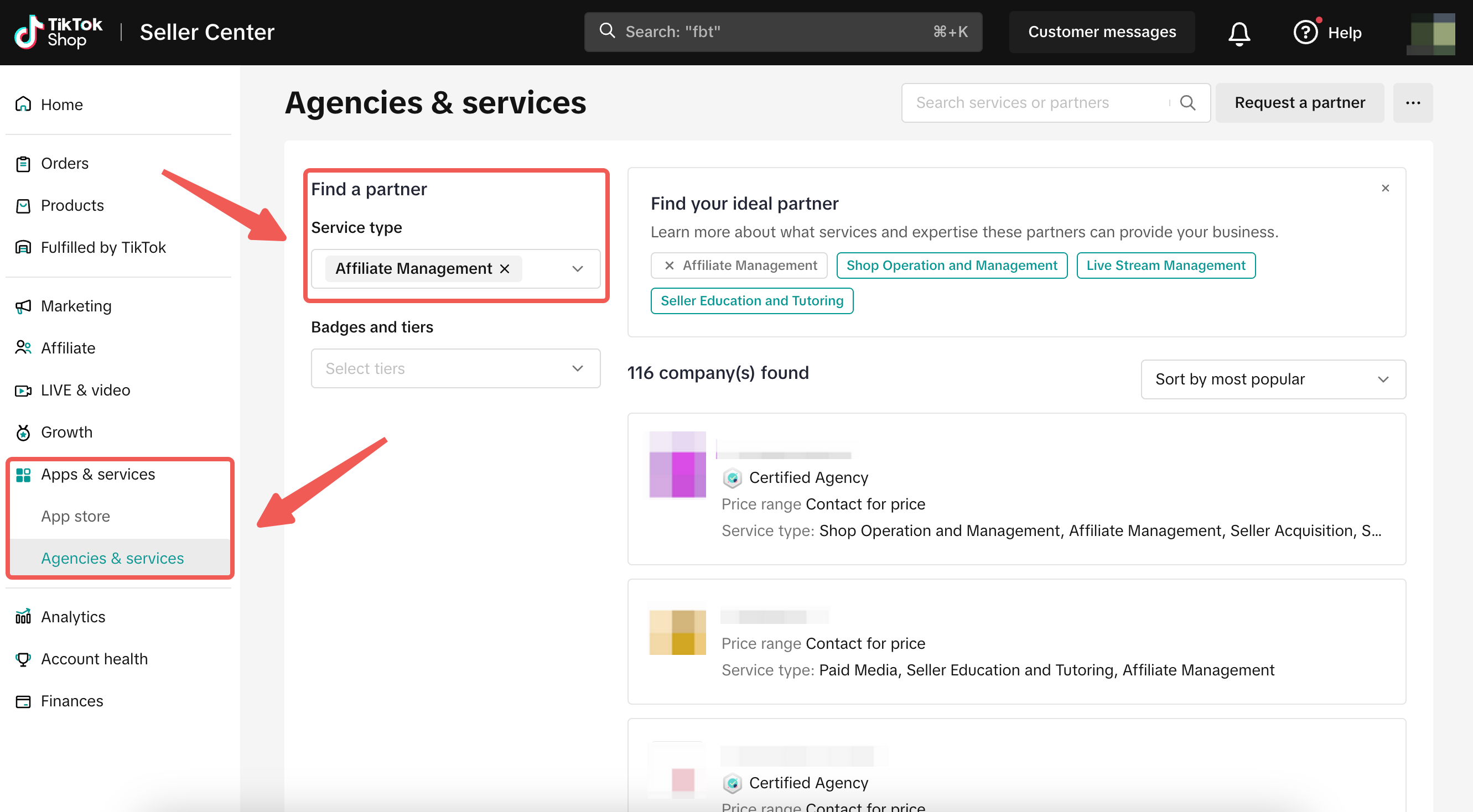Screen dimensions: 1473x812
Task: Expand the Service type dropdown arrow
Action: click(x=578, y=269)
